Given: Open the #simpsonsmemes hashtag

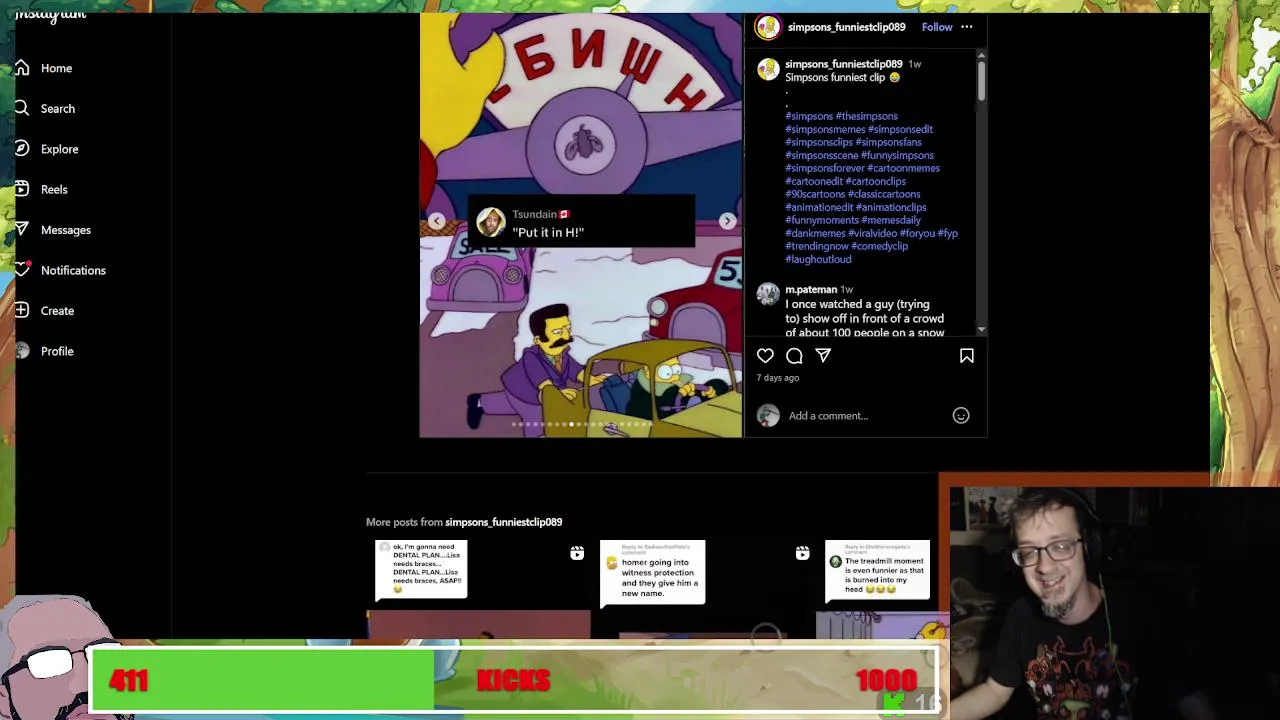Looking at the screenshot, I should (x=825, y=129).
